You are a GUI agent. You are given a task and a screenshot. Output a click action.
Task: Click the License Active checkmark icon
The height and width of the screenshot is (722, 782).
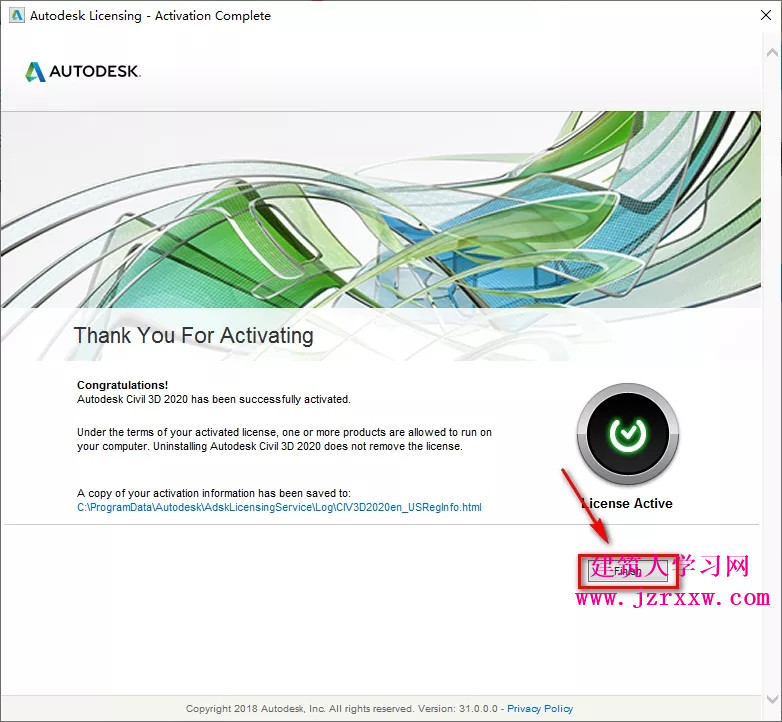point(627,434)
